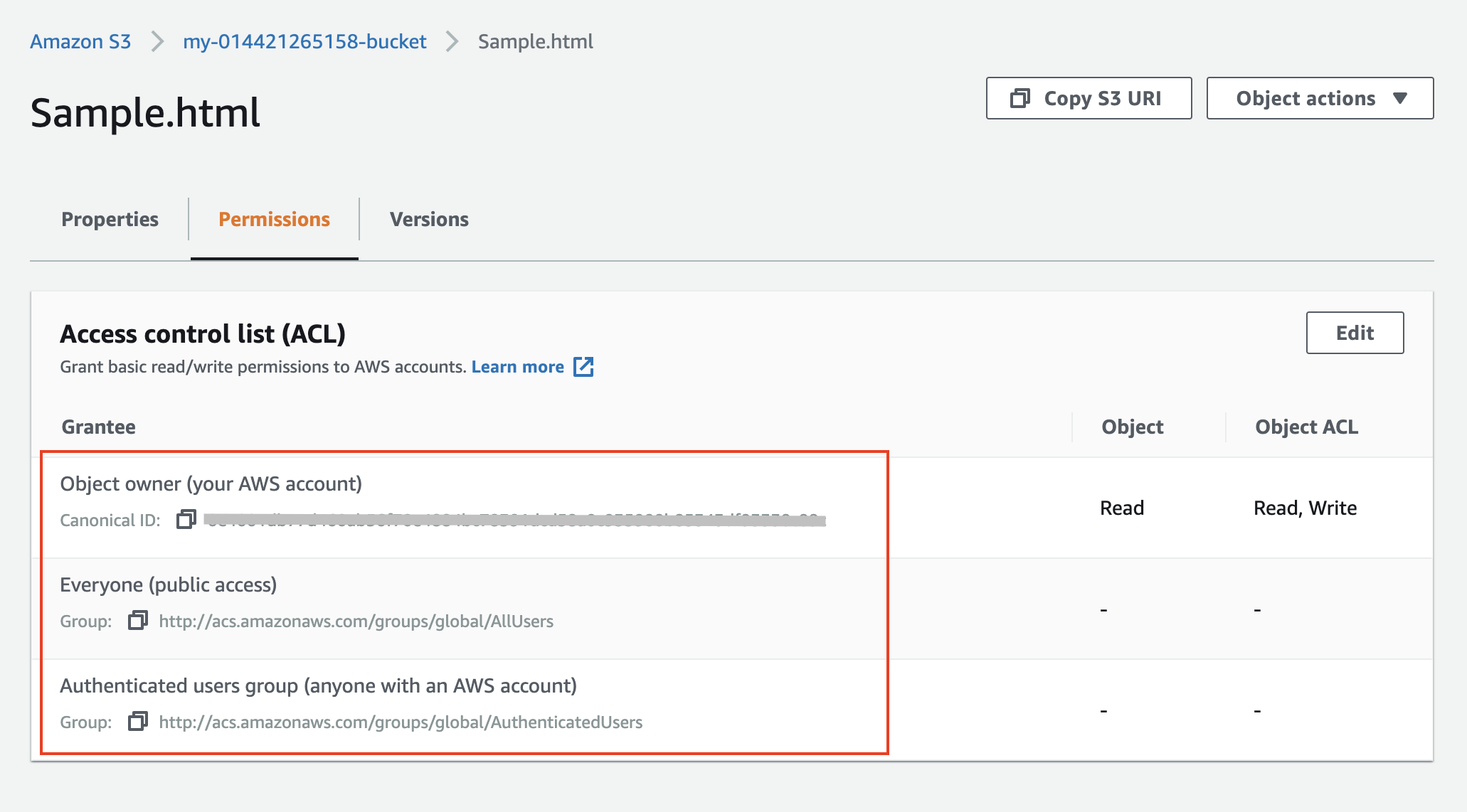This screenshot has height=812, width=1467.
Task: Select the Permissions tab
Action: click(274, 219)
